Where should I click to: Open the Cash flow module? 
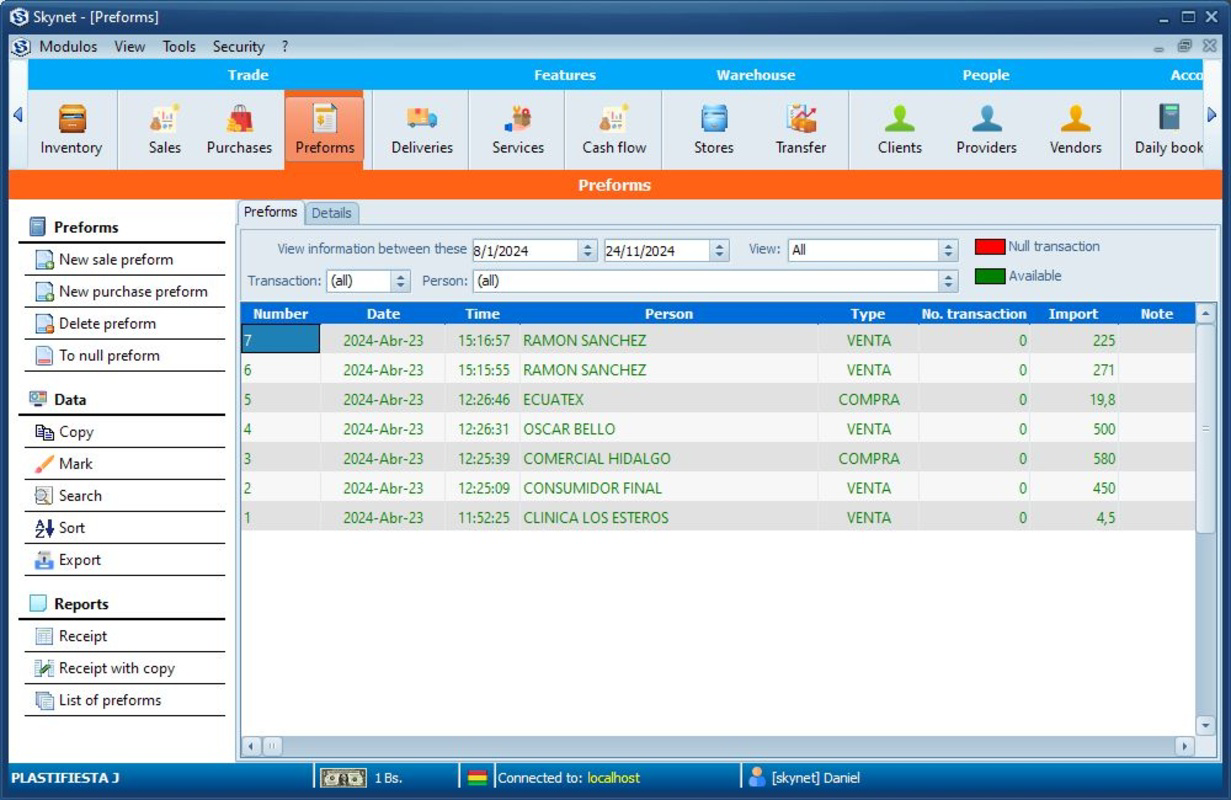coord(614,130)
